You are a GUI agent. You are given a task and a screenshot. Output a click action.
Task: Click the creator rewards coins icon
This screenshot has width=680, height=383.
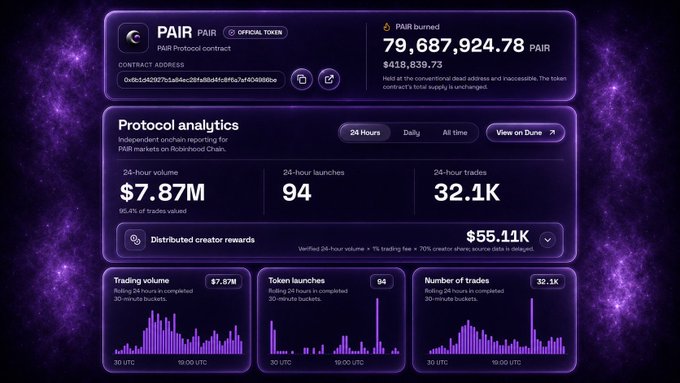pyautogui.click(x=135, y=240)
